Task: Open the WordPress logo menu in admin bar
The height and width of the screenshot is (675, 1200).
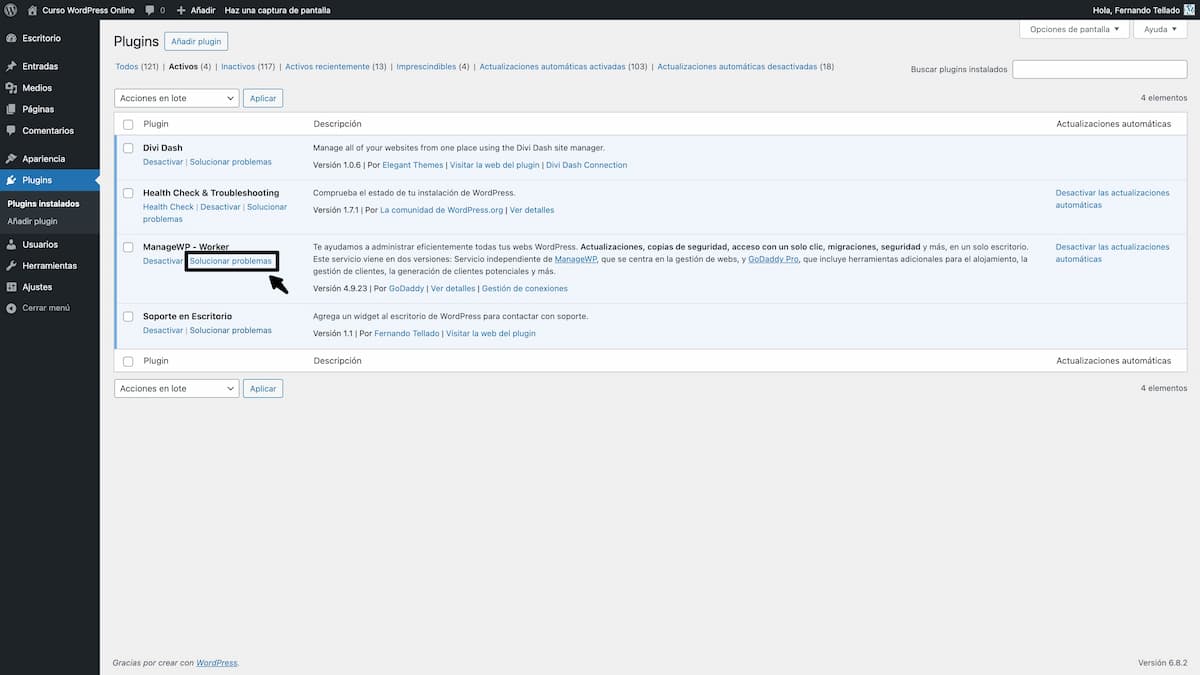Action: [x=11, y=9]
